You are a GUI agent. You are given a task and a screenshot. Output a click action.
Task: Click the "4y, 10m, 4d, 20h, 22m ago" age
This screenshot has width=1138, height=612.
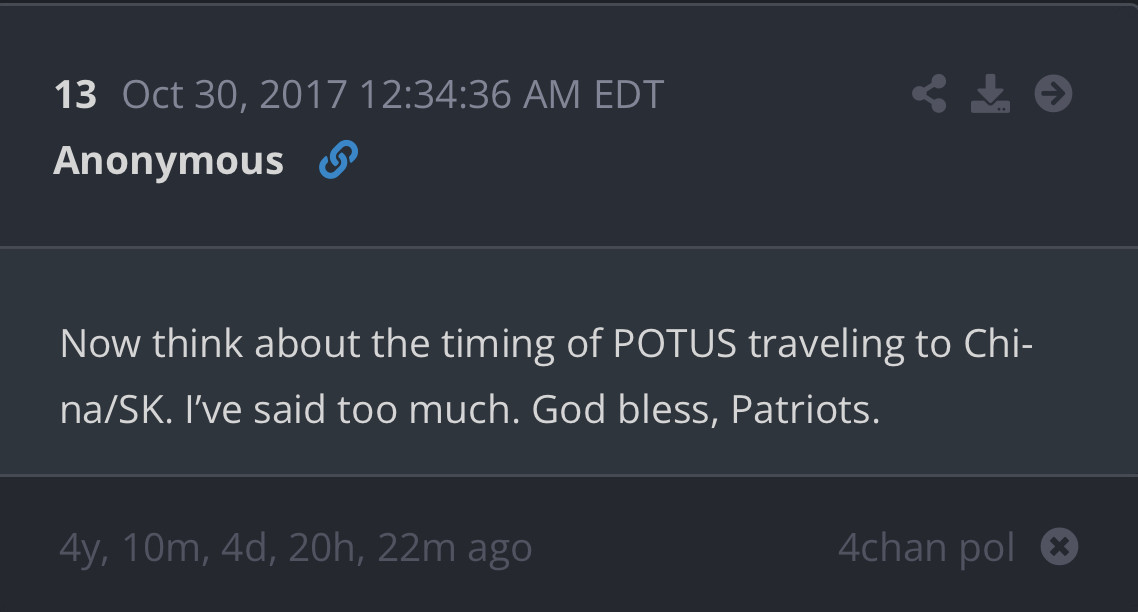tap(296, 548)
